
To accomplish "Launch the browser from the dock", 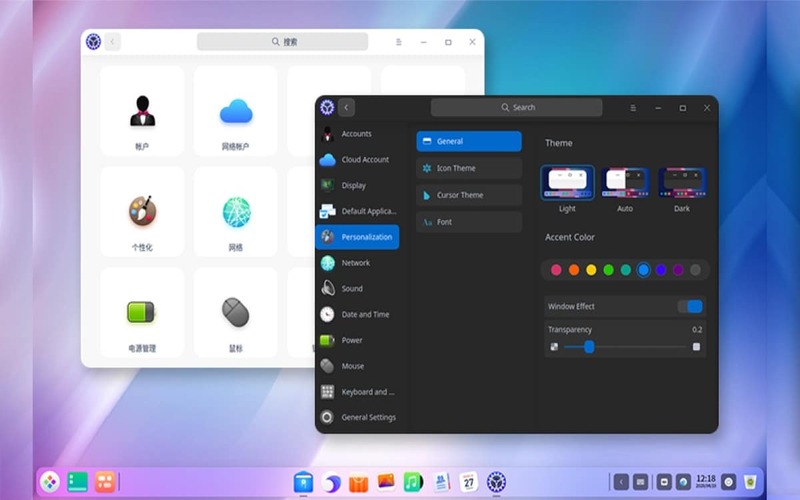I will tap(331, 482).
